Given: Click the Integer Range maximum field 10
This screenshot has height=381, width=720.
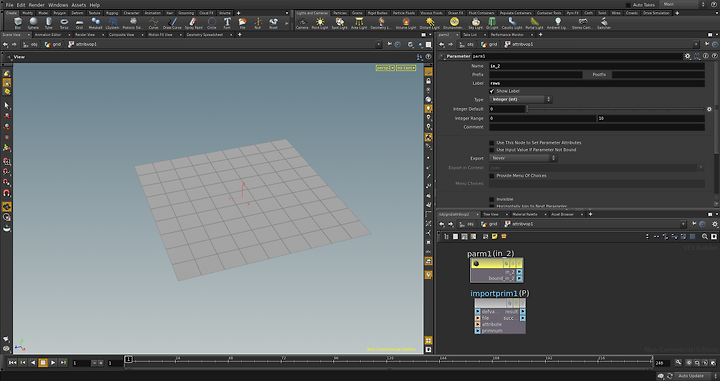Looking at the screenshot, I should (x=651, y=118).
